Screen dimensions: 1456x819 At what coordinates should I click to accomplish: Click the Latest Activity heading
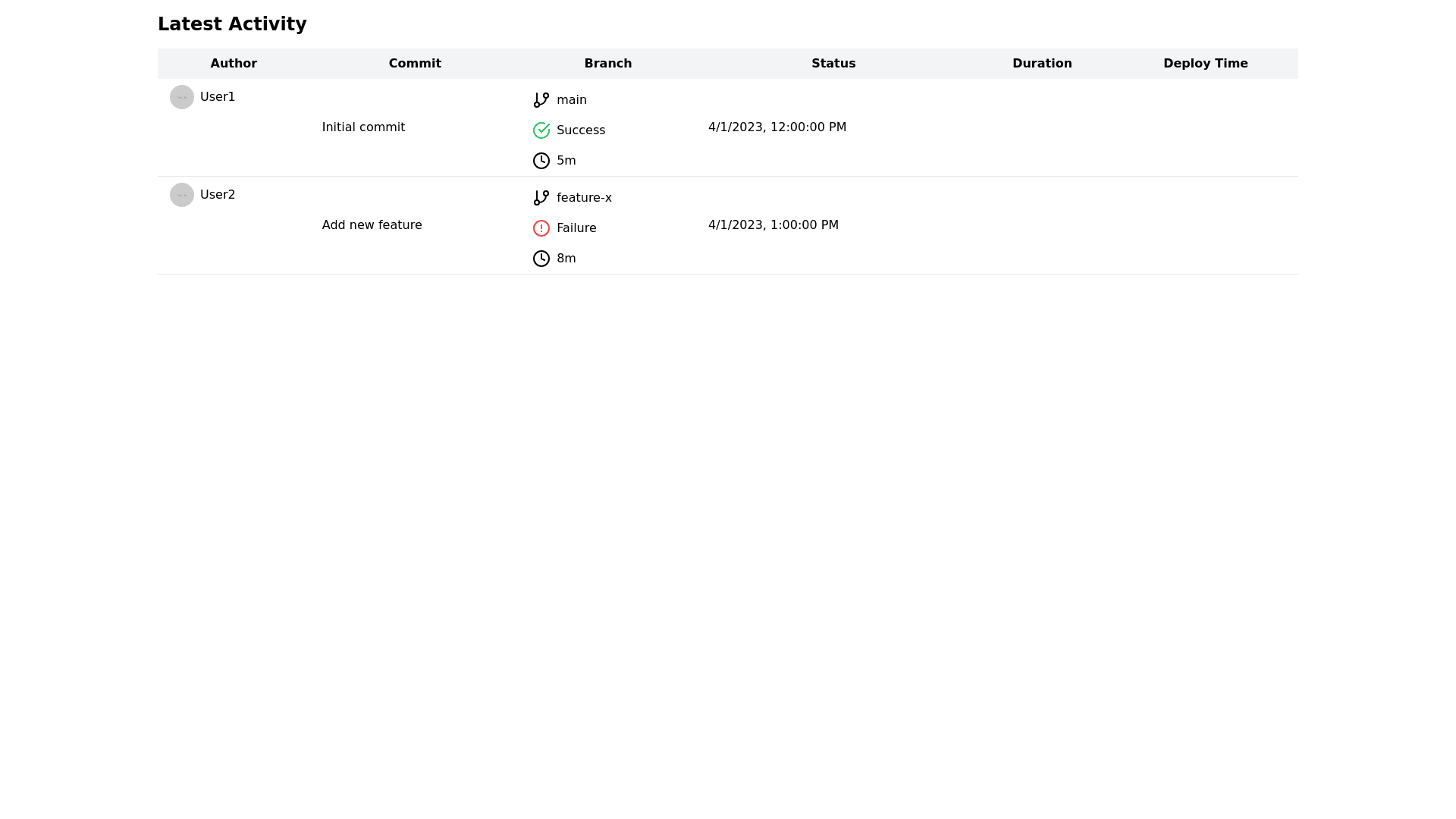[x=232, y=24]
